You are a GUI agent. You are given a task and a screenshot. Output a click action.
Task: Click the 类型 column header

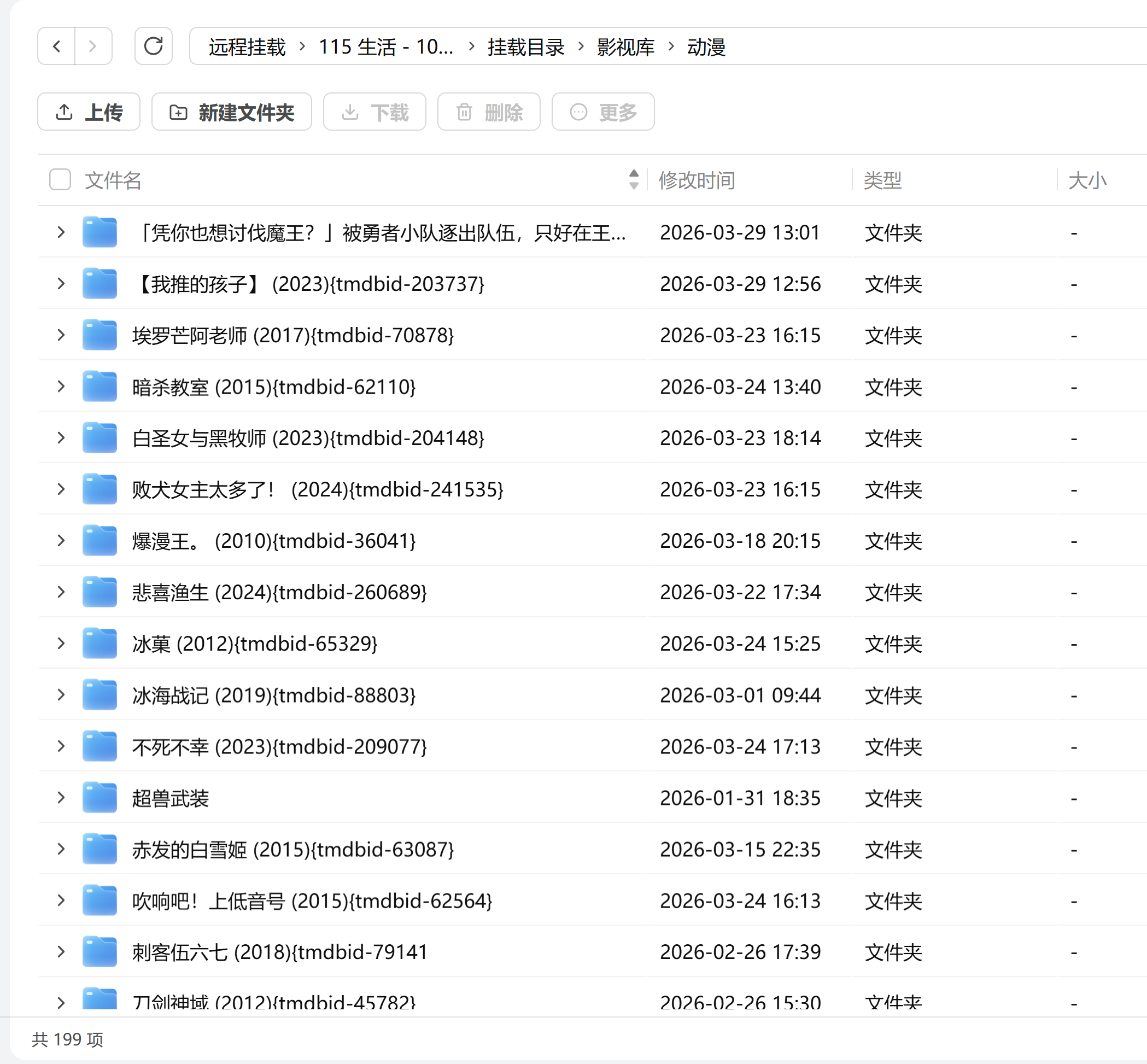[x=883, y=180]
